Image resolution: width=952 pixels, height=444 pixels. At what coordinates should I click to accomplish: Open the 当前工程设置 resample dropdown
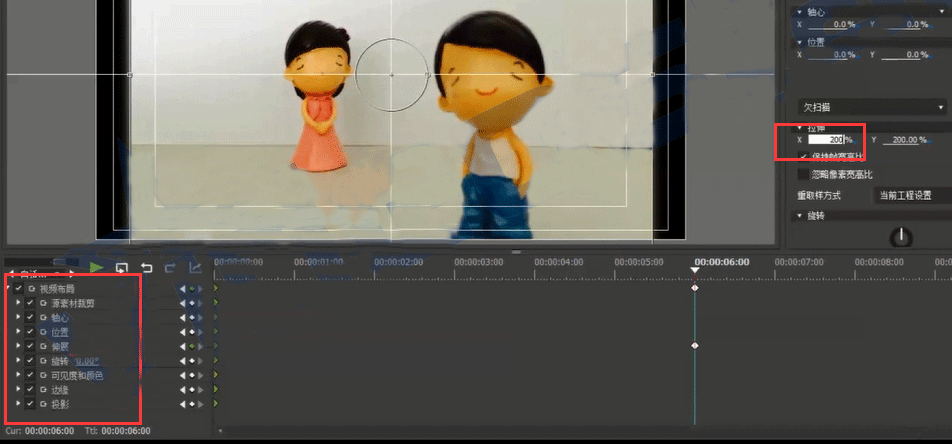click(x=910, y=195)
